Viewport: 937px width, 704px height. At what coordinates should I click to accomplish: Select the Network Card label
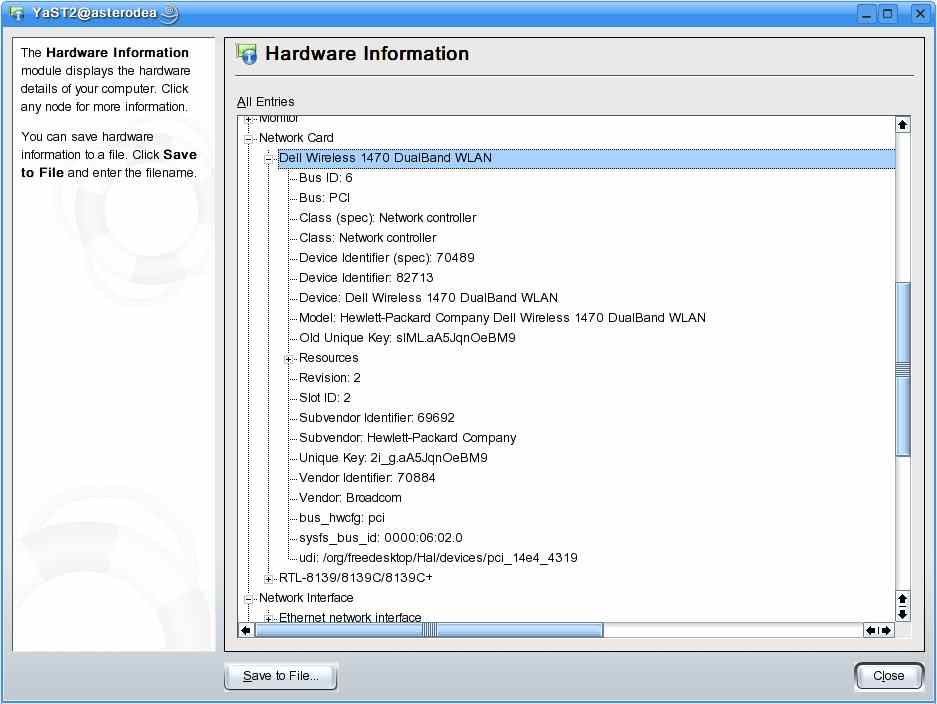(x=296, y=138)
